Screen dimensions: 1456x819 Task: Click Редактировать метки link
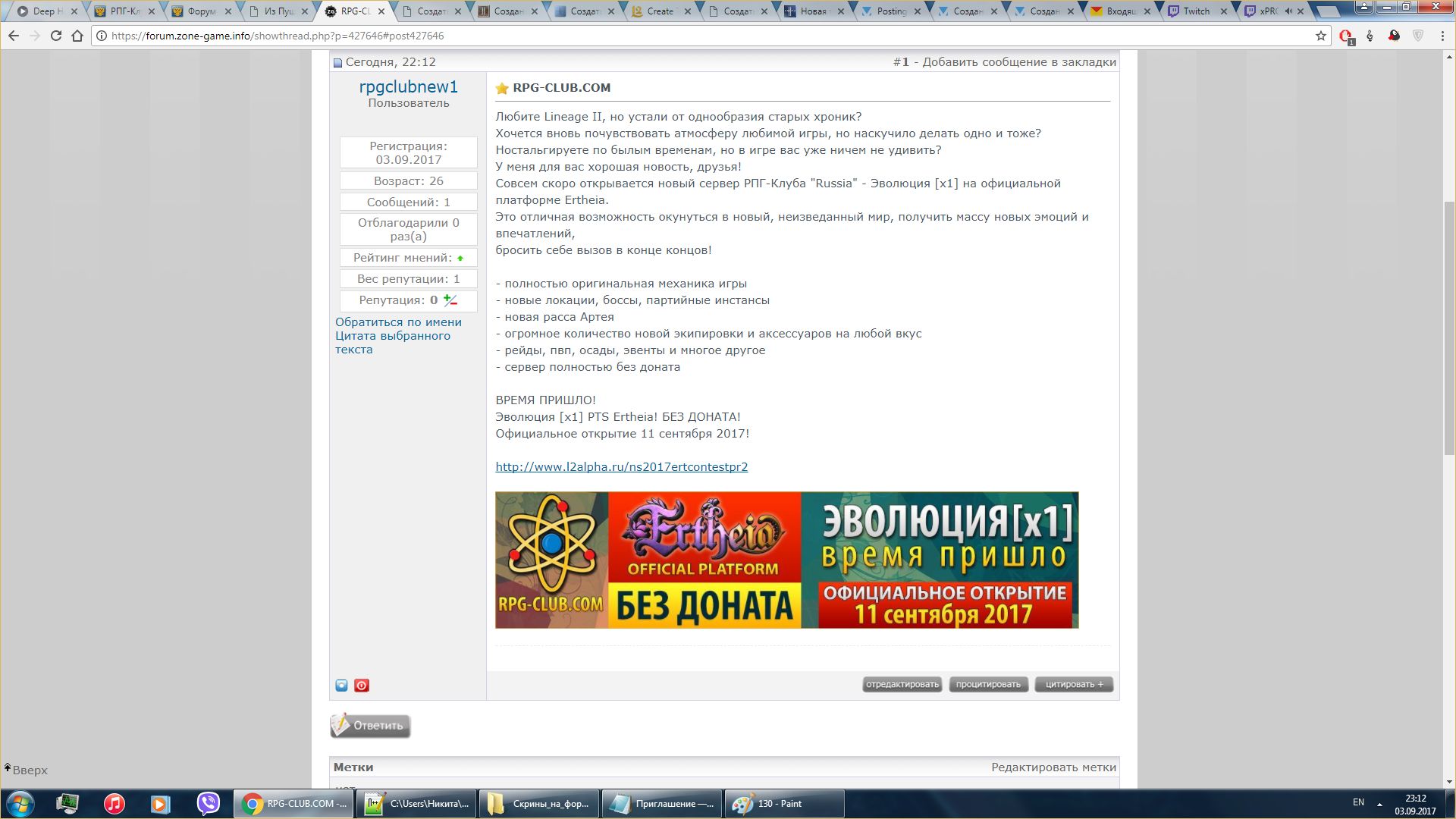coord(1053,767)
